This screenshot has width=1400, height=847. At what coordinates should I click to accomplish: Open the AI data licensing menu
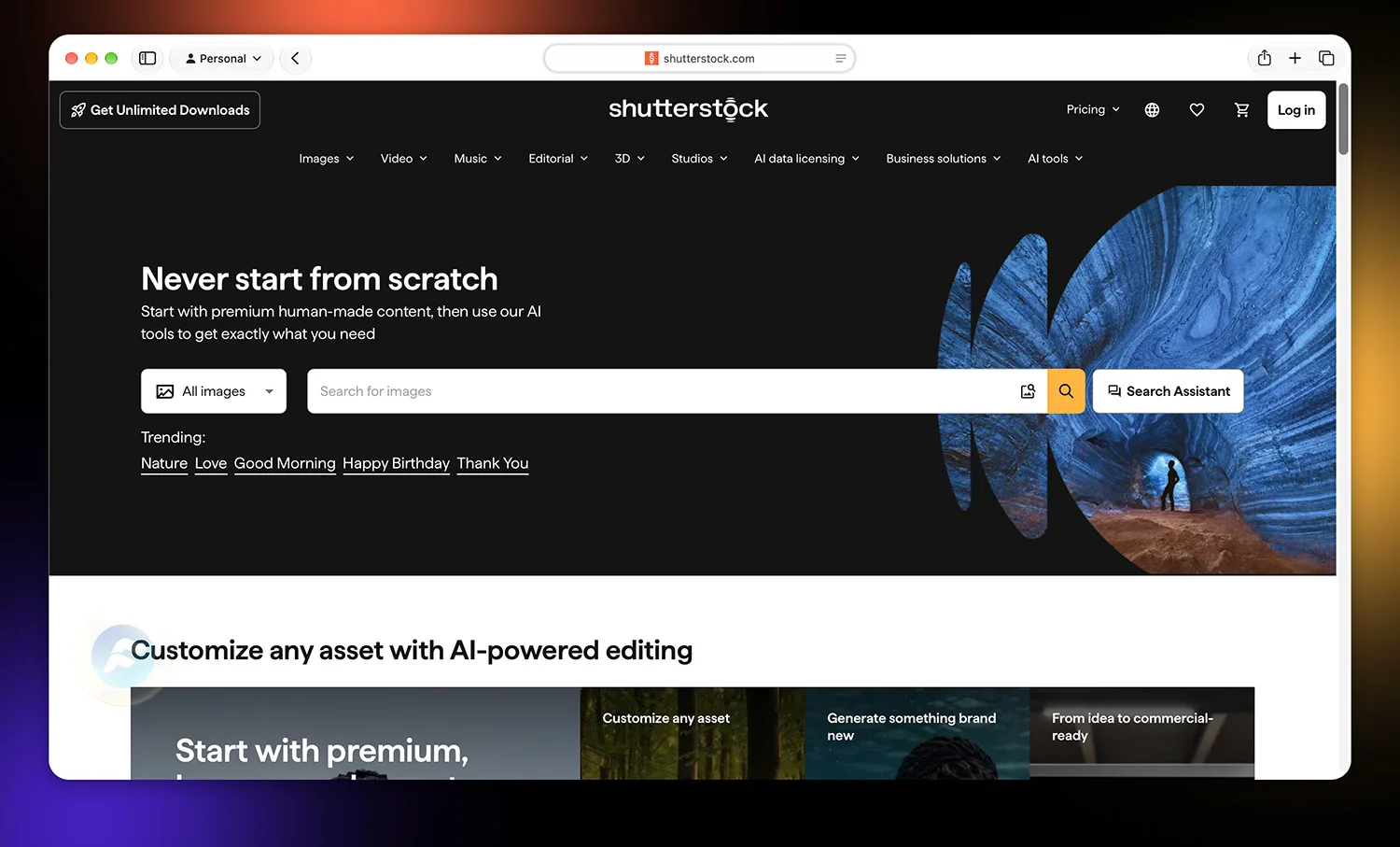click(806, 159)
